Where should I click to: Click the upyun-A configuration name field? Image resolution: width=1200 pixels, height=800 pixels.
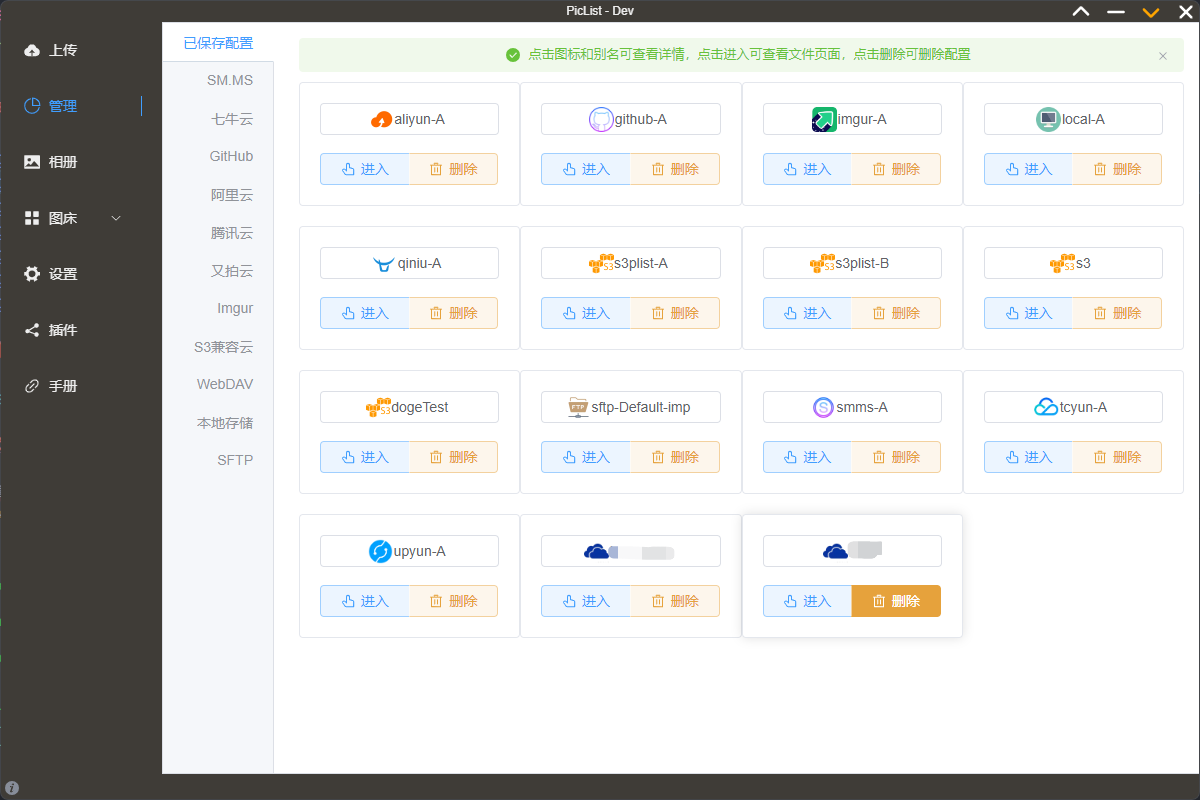pyautogui.click(x=408, y=551)
